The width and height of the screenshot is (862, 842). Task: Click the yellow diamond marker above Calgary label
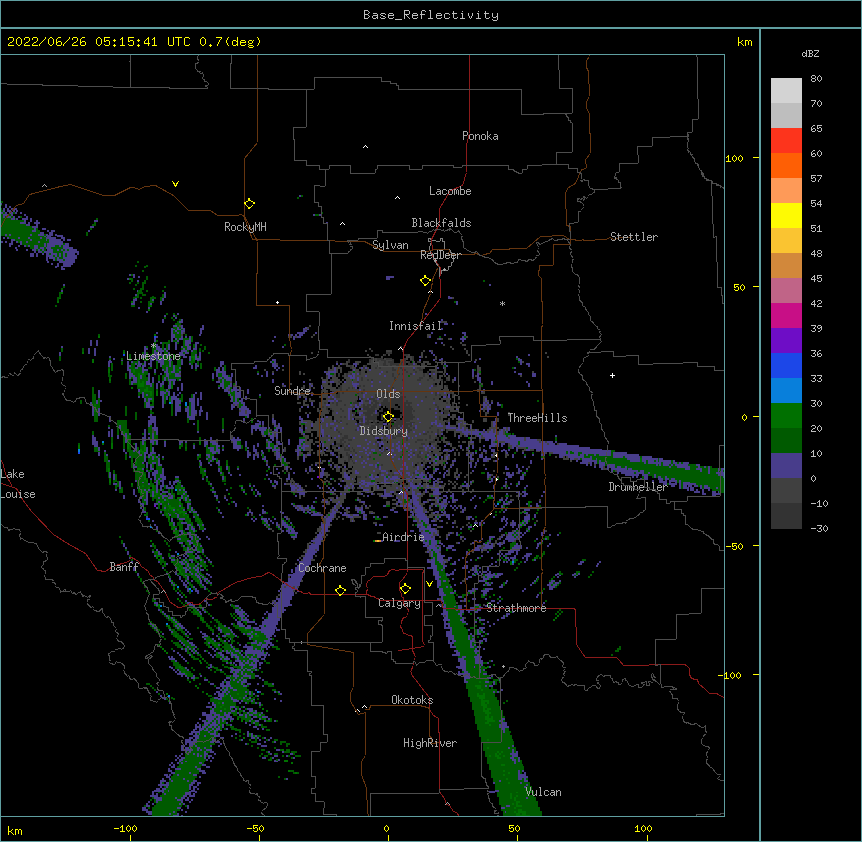pyautogui.click(x=405, y=589)
